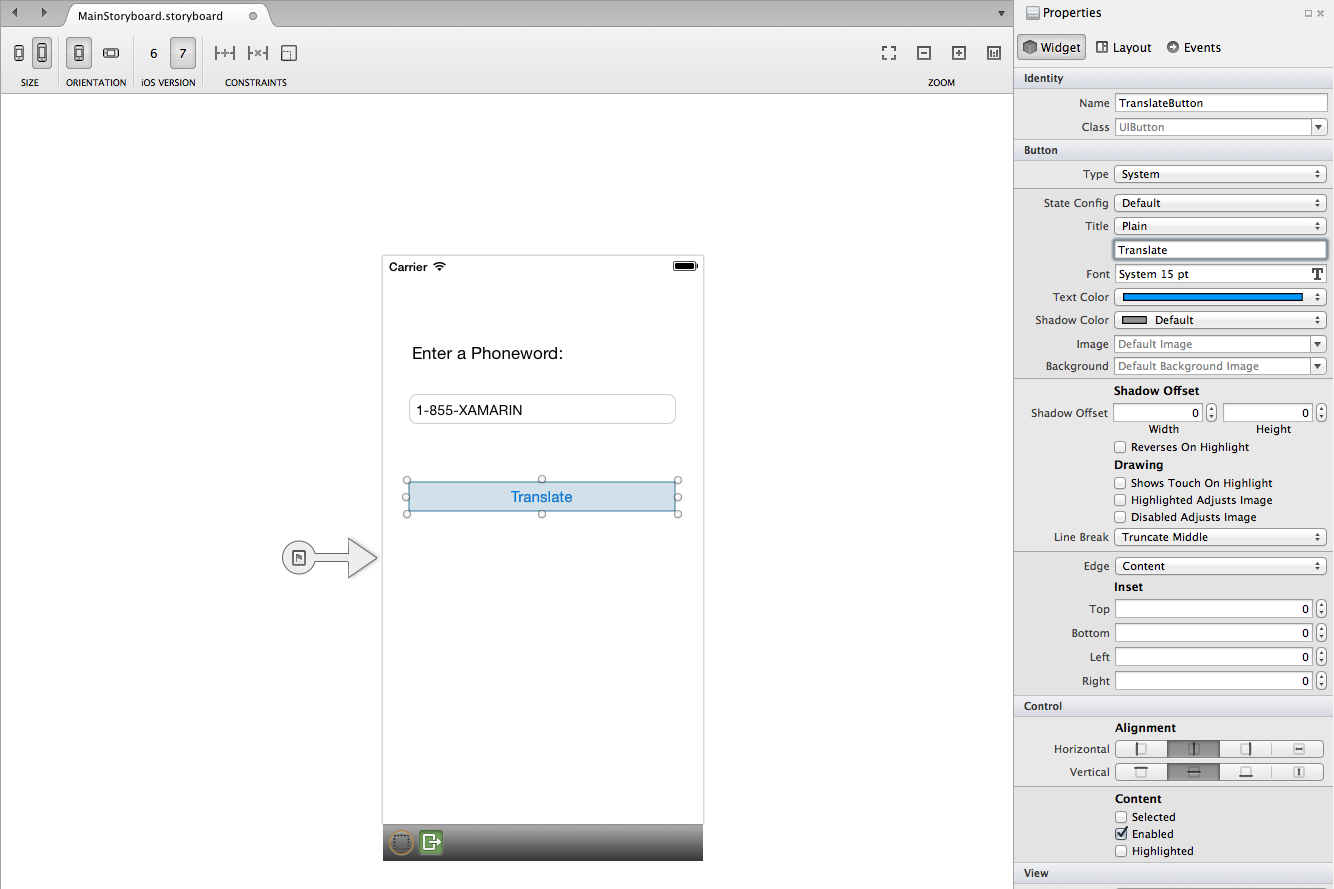Open the Events tab
Image resolution: width=1334 pixels, height=889 pixels.
[x=1193, y=47]
